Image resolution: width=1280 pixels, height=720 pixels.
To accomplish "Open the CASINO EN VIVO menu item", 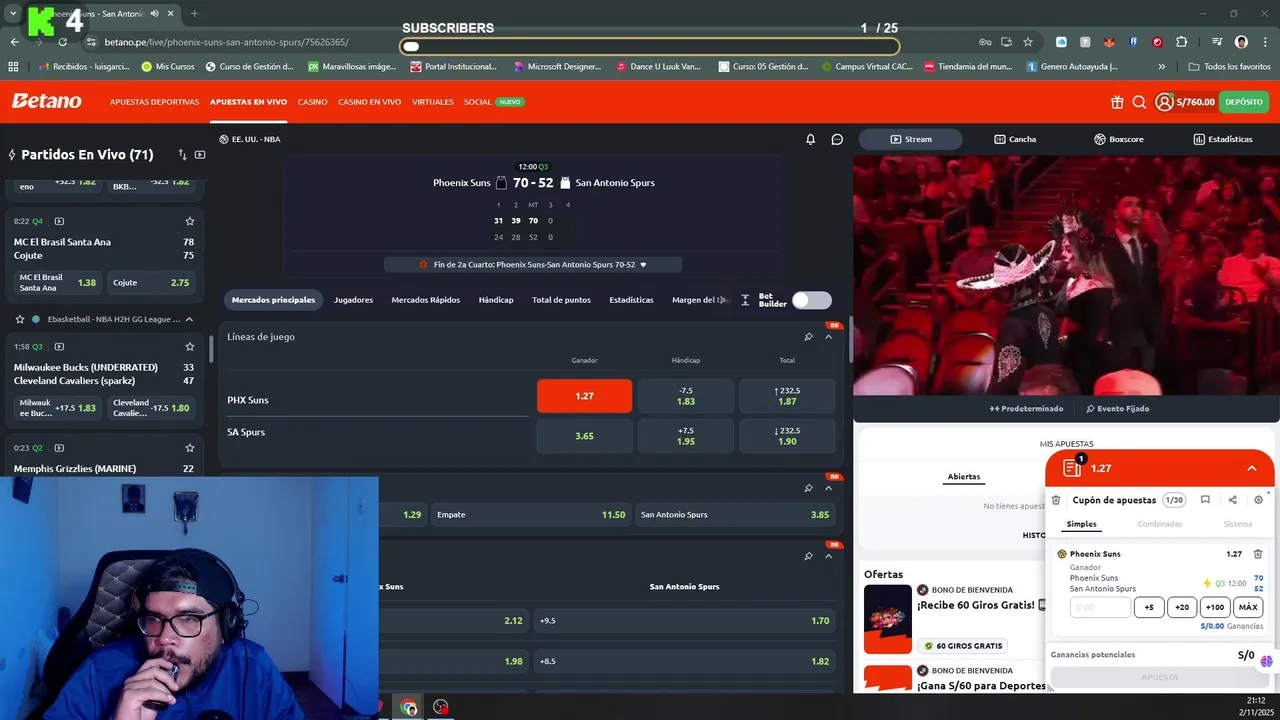I will coord(369,102).
